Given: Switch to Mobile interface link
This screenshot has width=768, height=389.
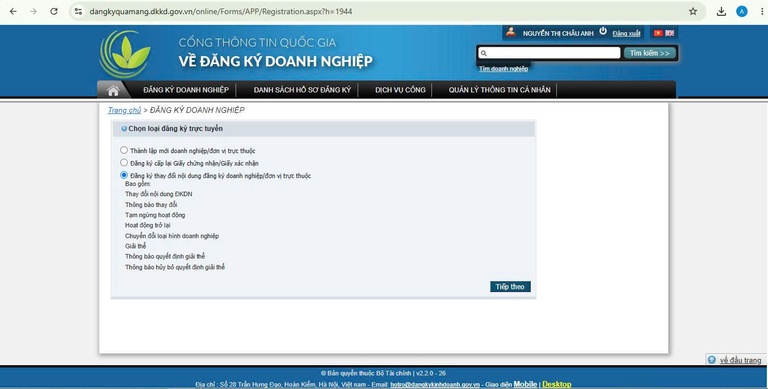Looking at the screenshot, I should pyautogui.click(x=525, y=384).
